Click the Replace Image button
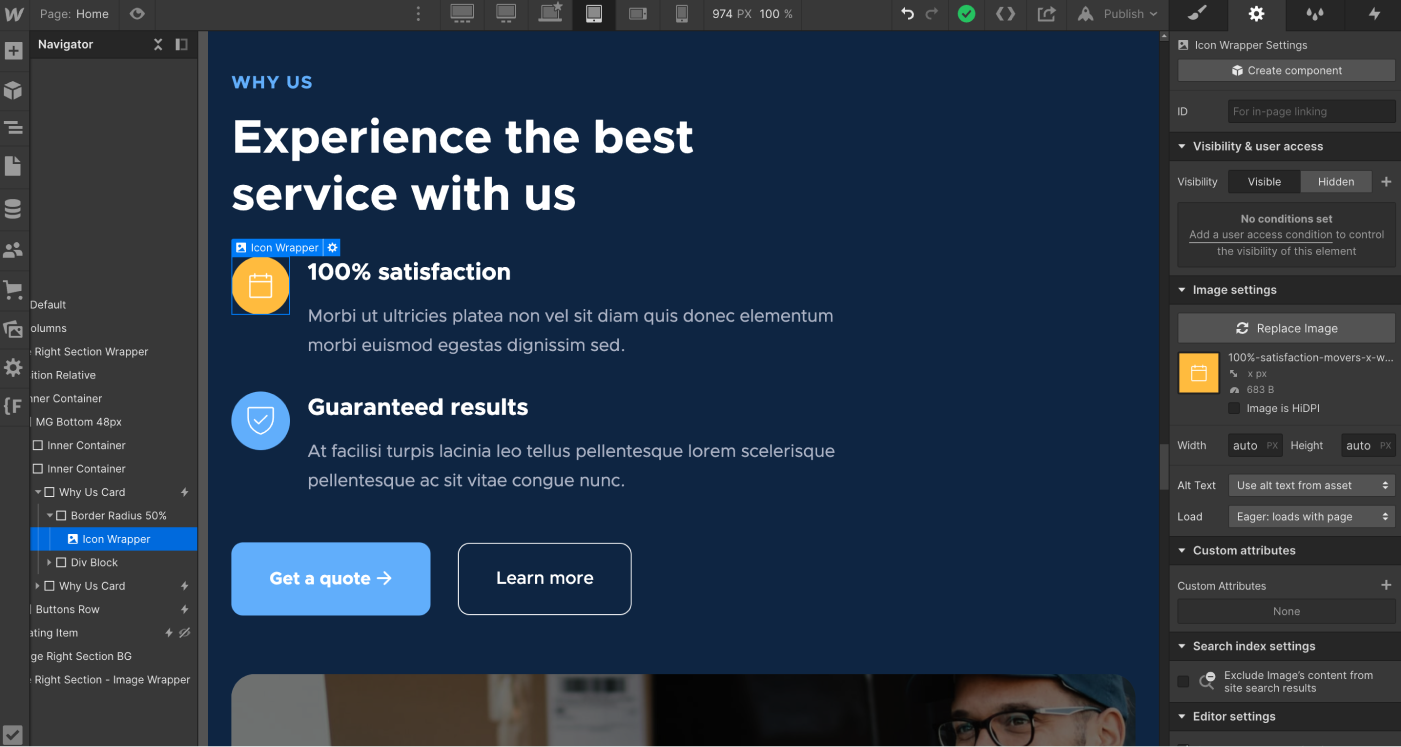 point(1286,328)
